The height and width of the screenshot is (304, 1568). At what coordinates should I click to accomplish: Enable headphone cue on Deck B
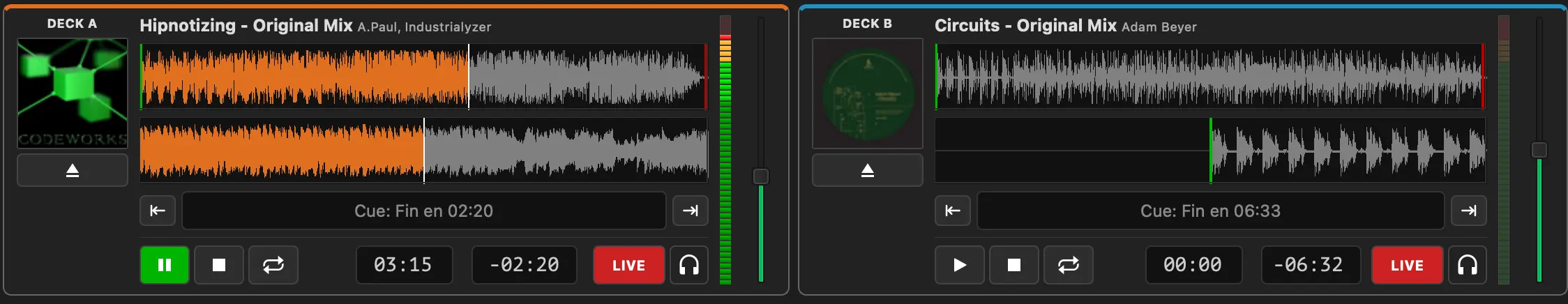(x=1468, y=265)
